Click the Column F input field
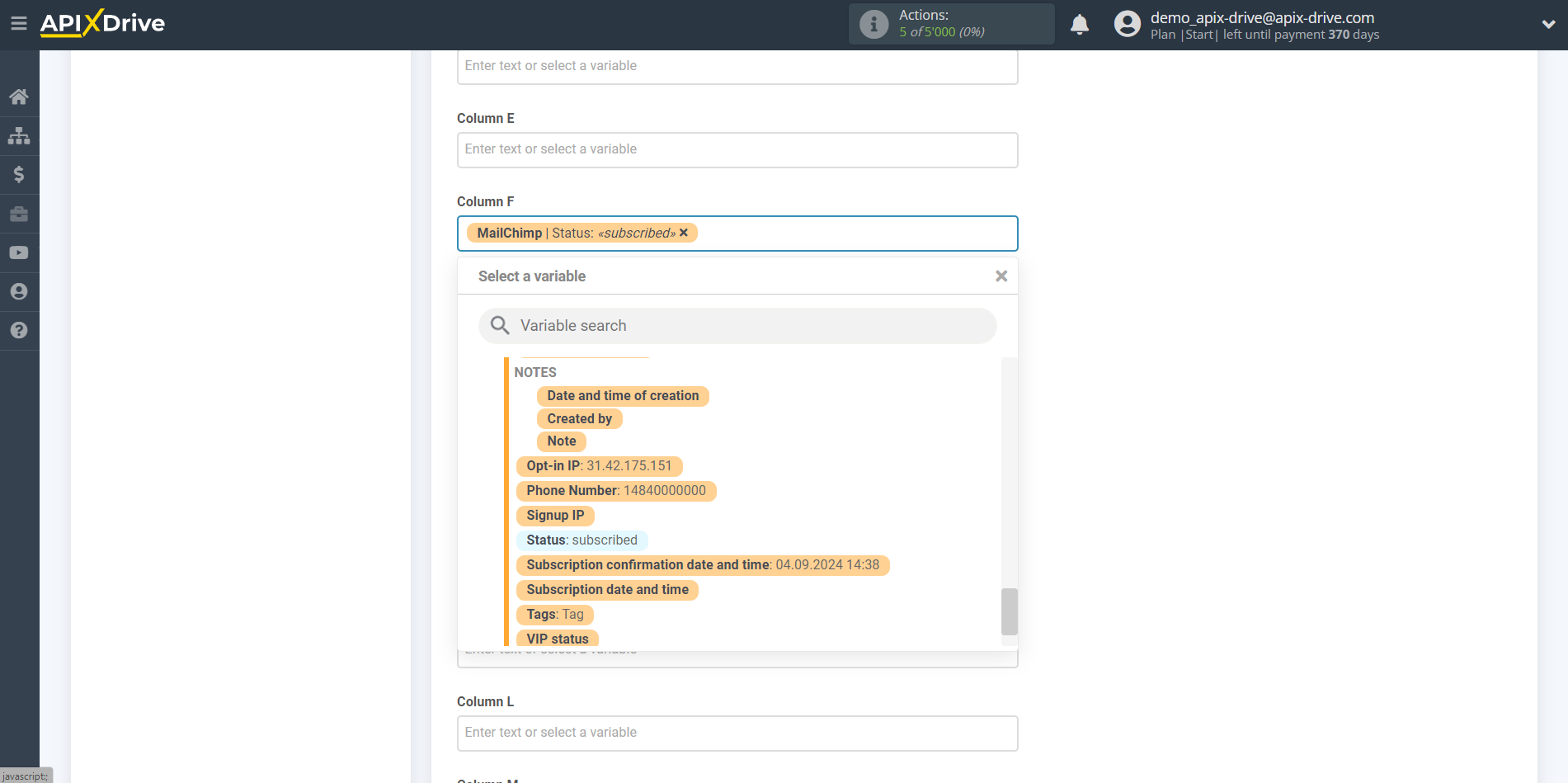 click(x=737, y=233)
